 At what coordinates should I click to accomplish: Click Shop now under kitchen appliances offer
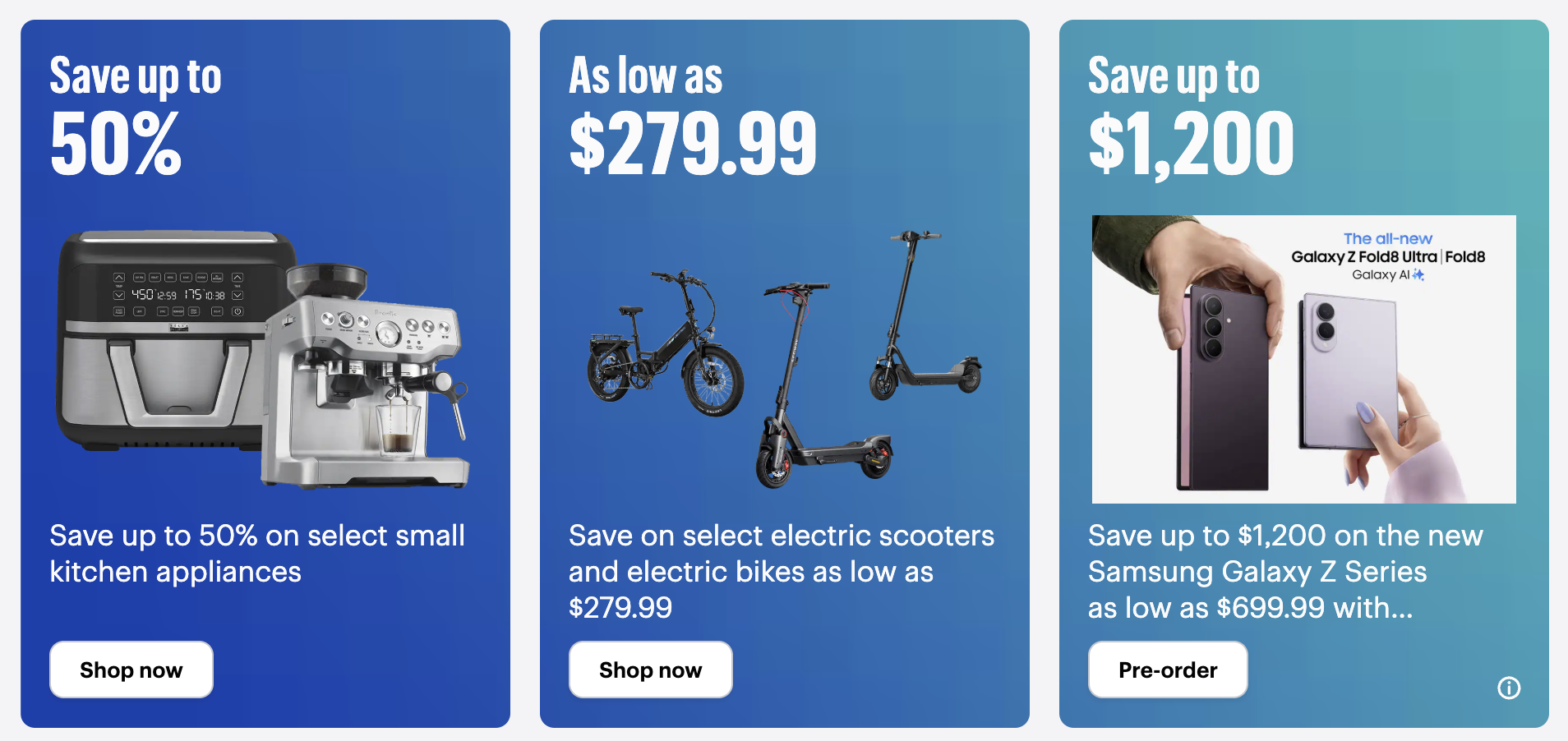131,670
